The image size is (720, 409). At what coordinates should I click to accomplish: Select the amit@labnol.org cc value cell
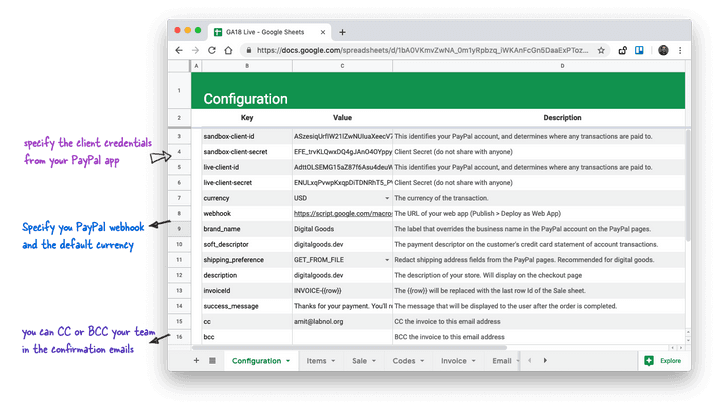(343, 321)
